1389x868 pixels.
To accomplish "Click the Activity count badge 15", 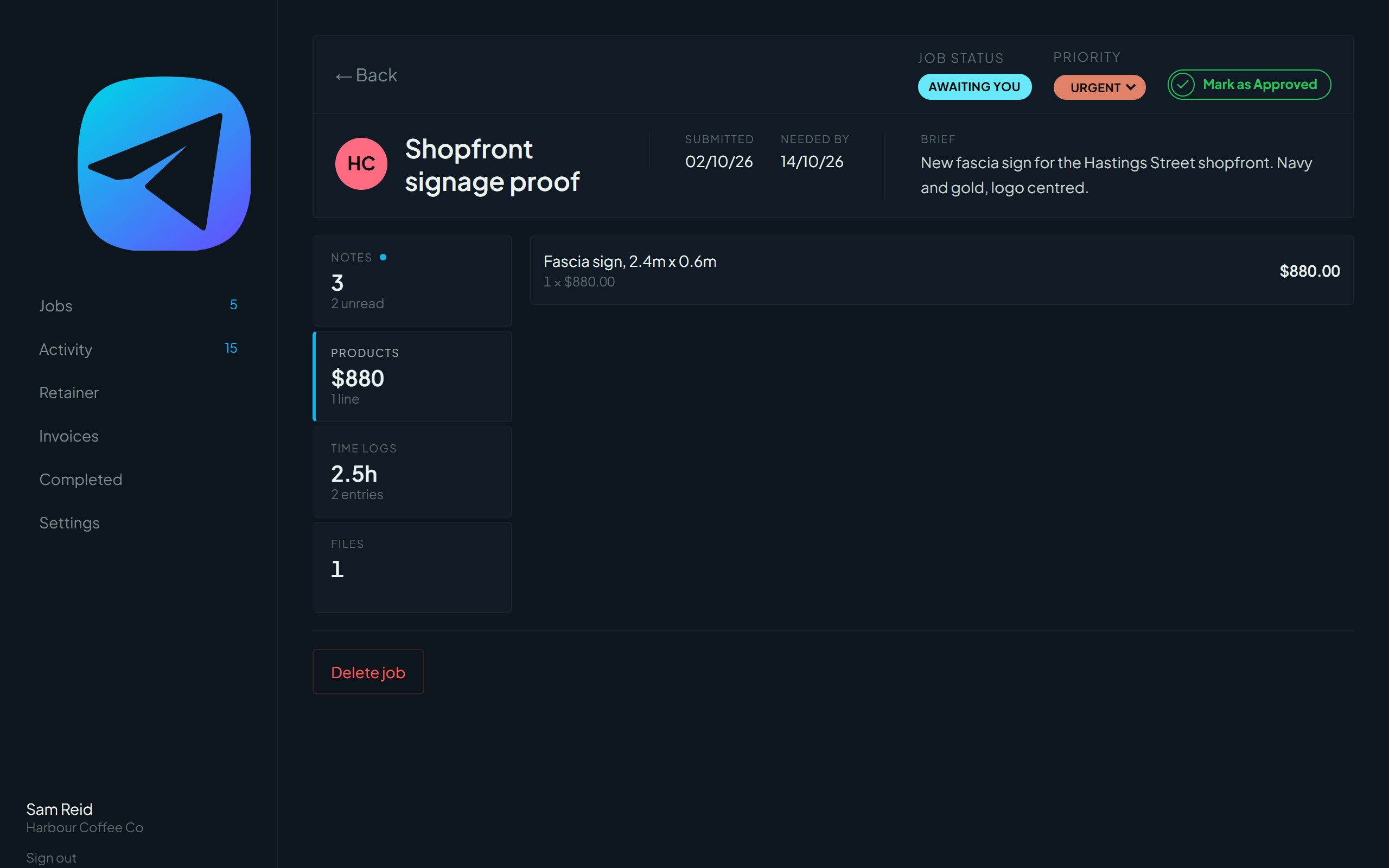I will pyautogui.click(x=231, y=348).
